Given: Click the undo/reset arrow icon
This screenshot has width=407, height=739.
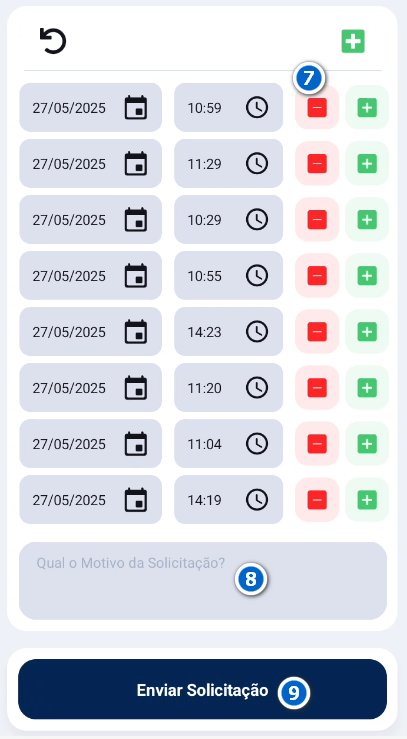Looking at the screenshot, I should 53,41.
